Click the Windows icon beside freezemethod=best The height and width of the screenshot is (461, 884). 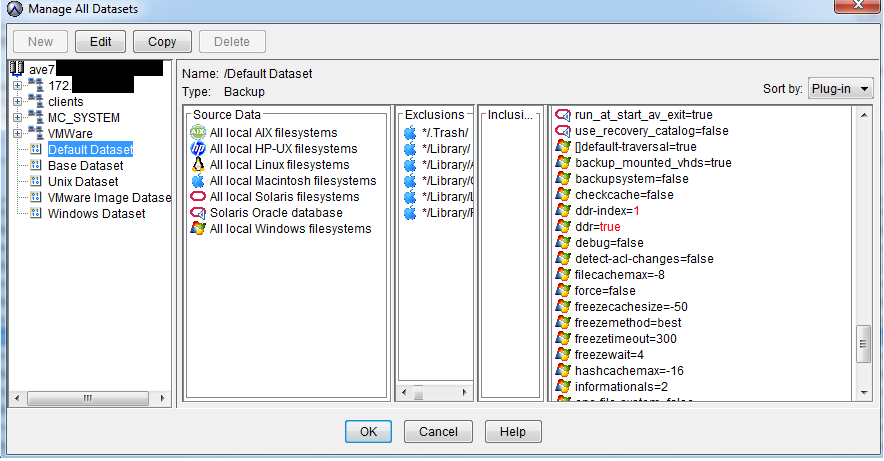point(563,322)
